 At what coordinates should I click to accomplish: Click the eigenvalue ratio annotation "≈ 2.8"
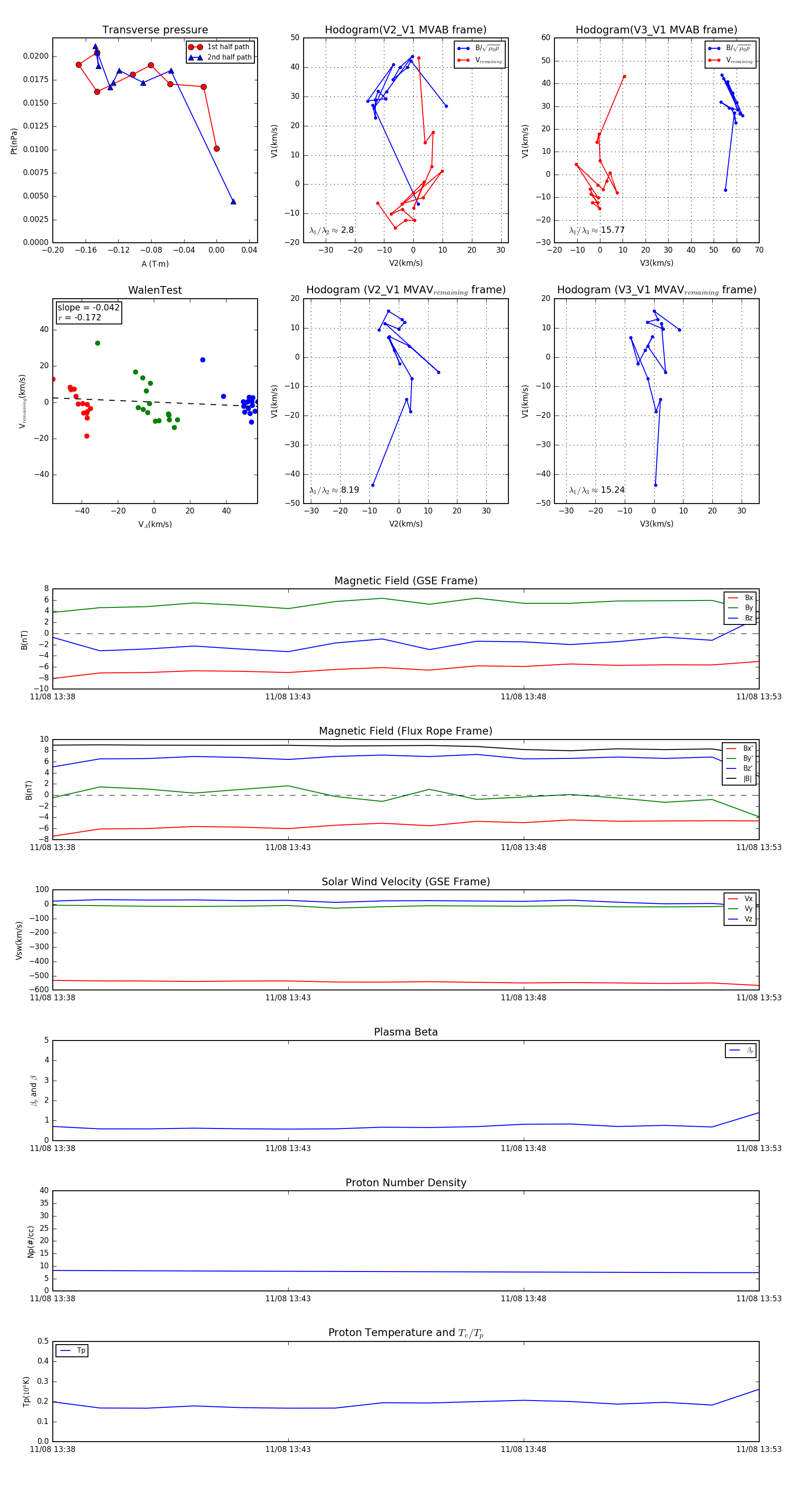pyautogui.click(x=332, y=230)
